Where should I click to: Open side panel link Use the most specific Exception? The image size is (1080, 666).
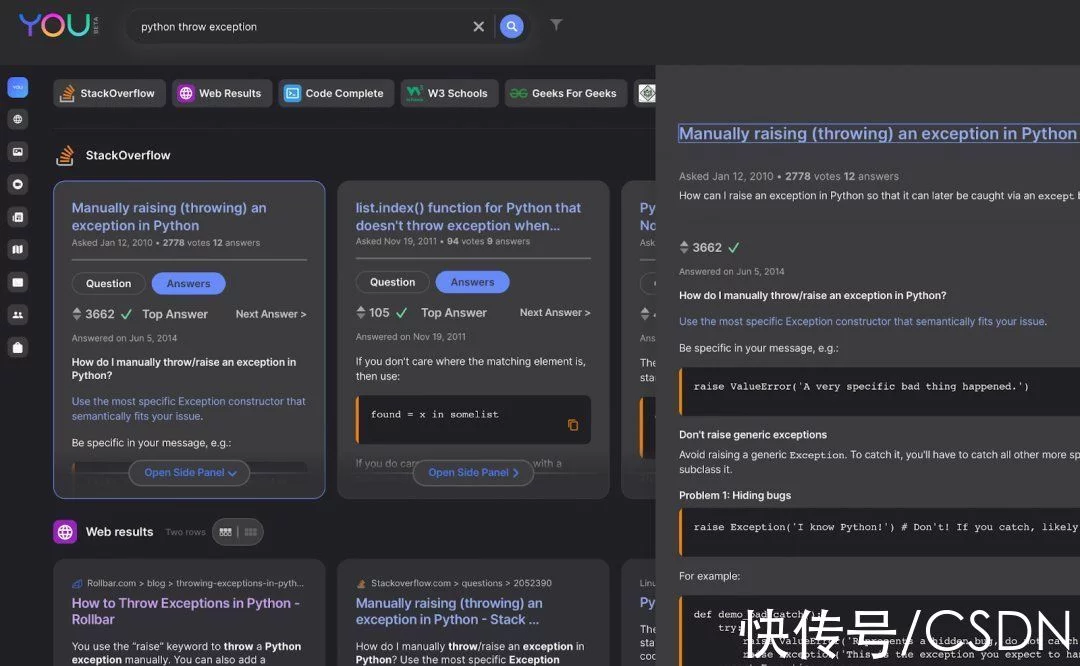click(x=862, y=322)
